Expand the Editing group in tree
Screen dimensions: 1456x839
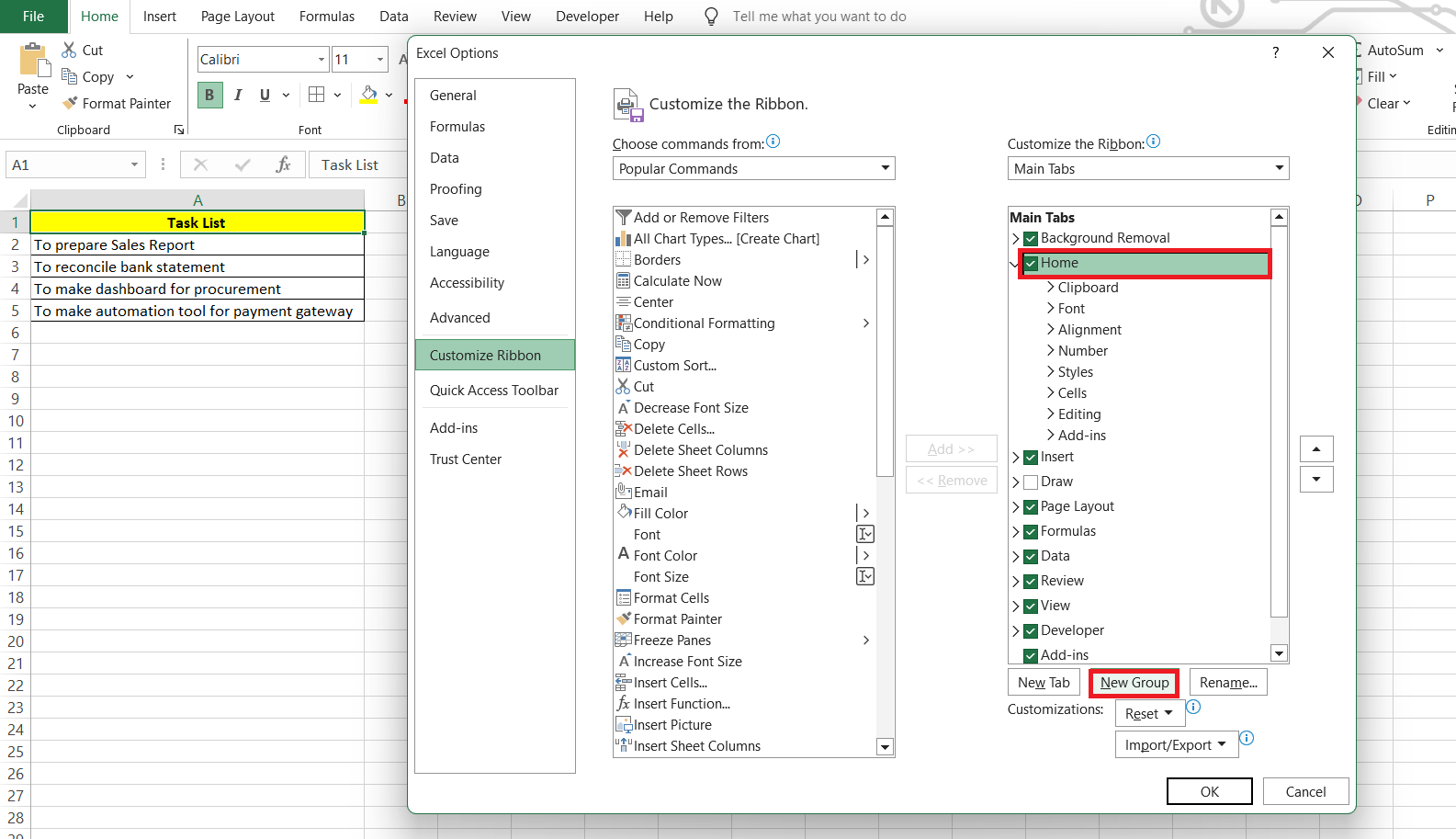(1051, 414)
